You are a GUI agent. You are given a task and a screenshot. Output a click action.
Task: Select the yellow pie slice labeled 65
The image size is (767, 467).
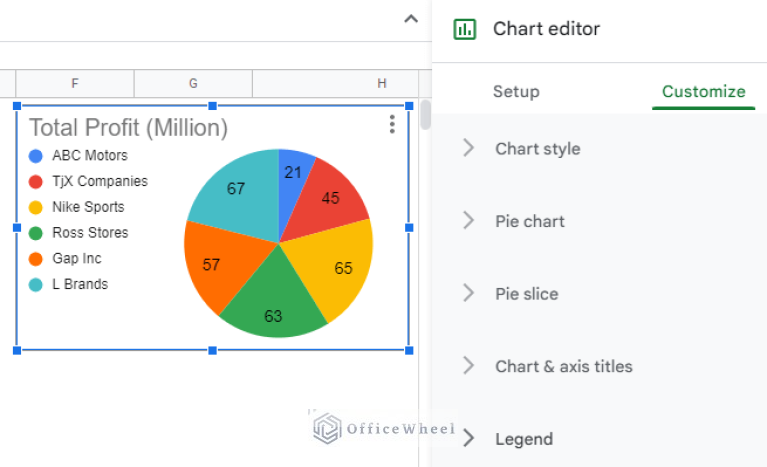tap(342, 267)
